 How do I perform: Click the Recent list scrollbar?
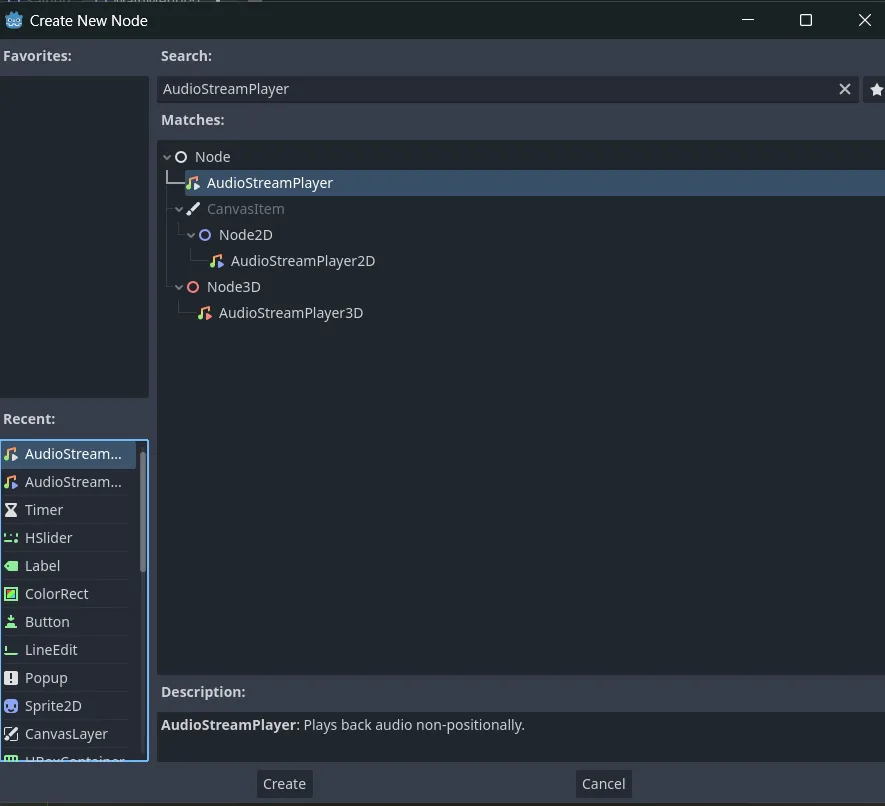[143, 511]
